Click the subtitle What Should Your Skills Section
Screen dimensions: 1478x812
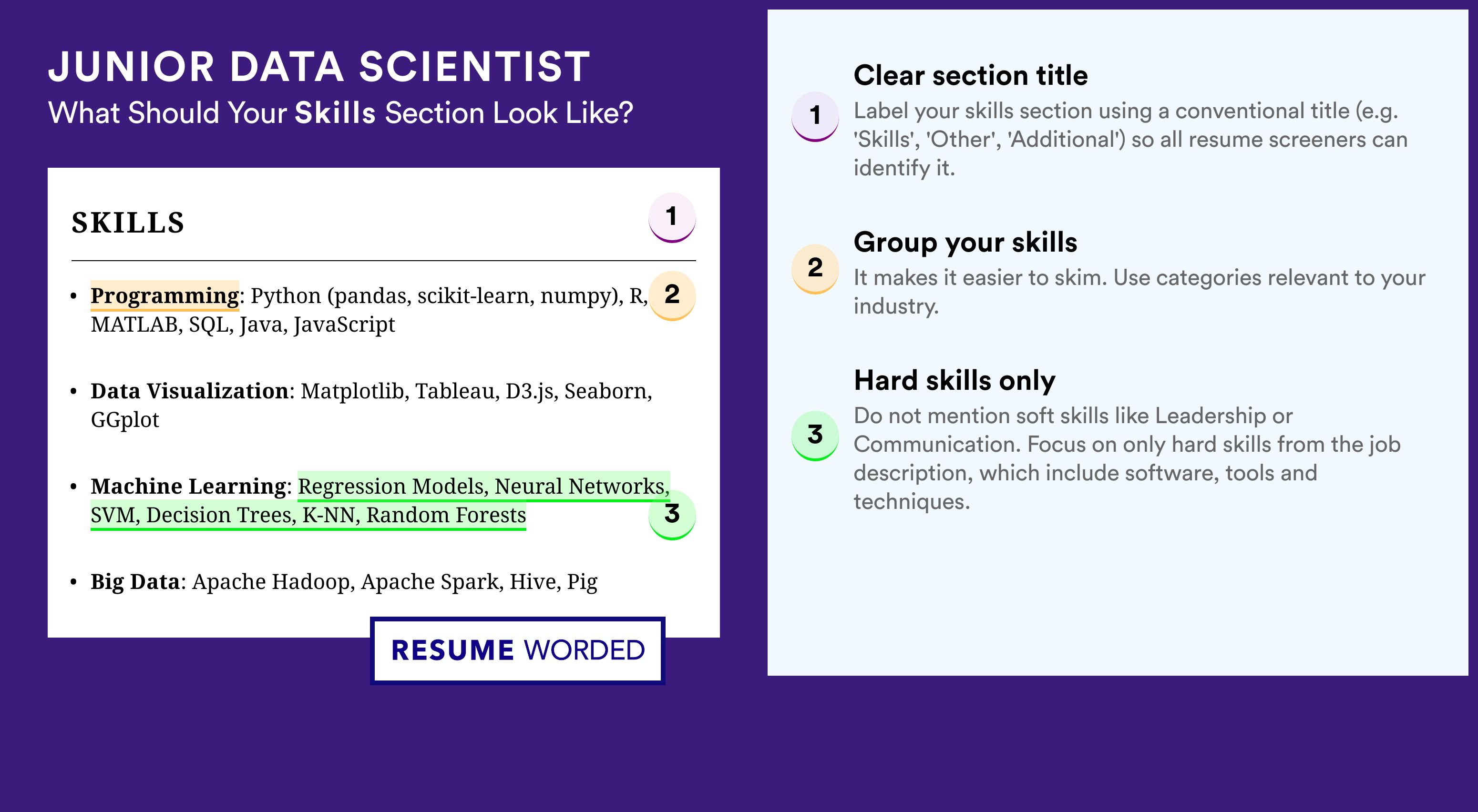341,113
